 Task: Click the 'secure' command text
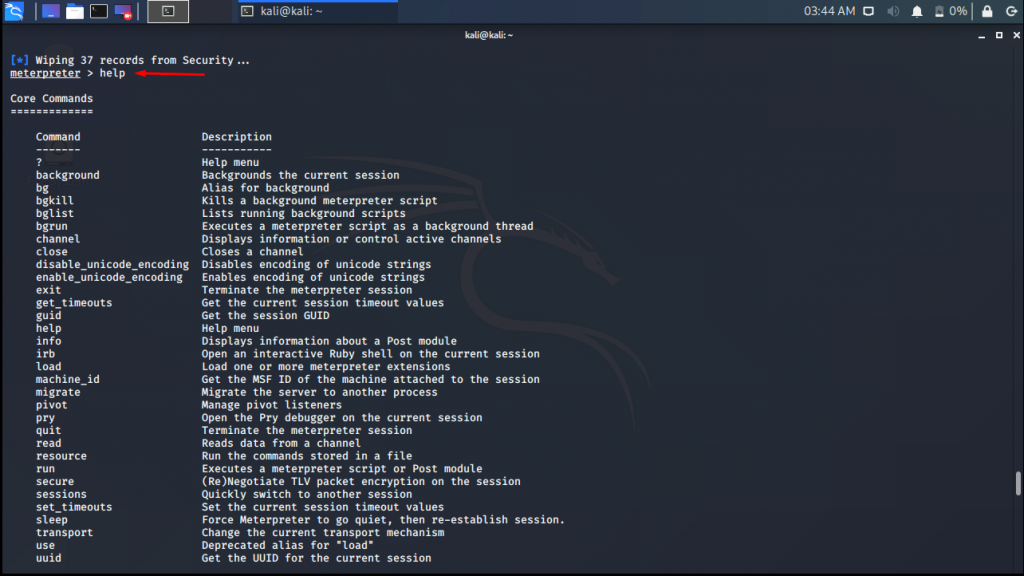pos(55,481)
